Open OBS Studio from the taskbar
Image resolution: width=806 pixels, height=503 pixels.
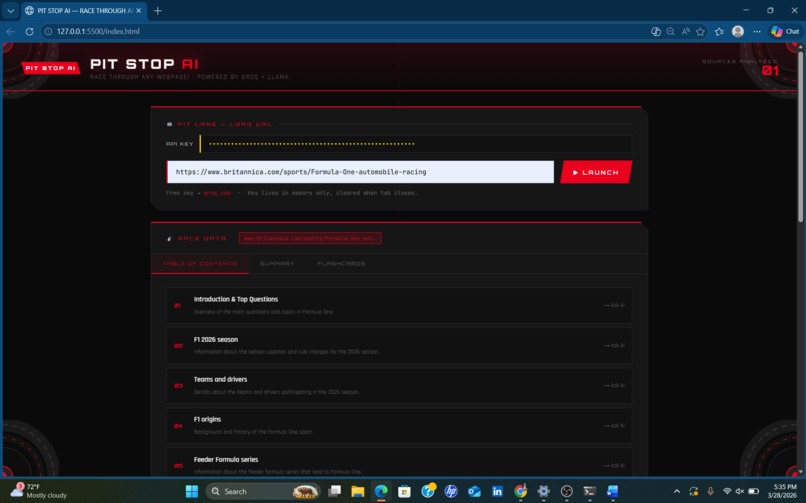tap(566, 491)
